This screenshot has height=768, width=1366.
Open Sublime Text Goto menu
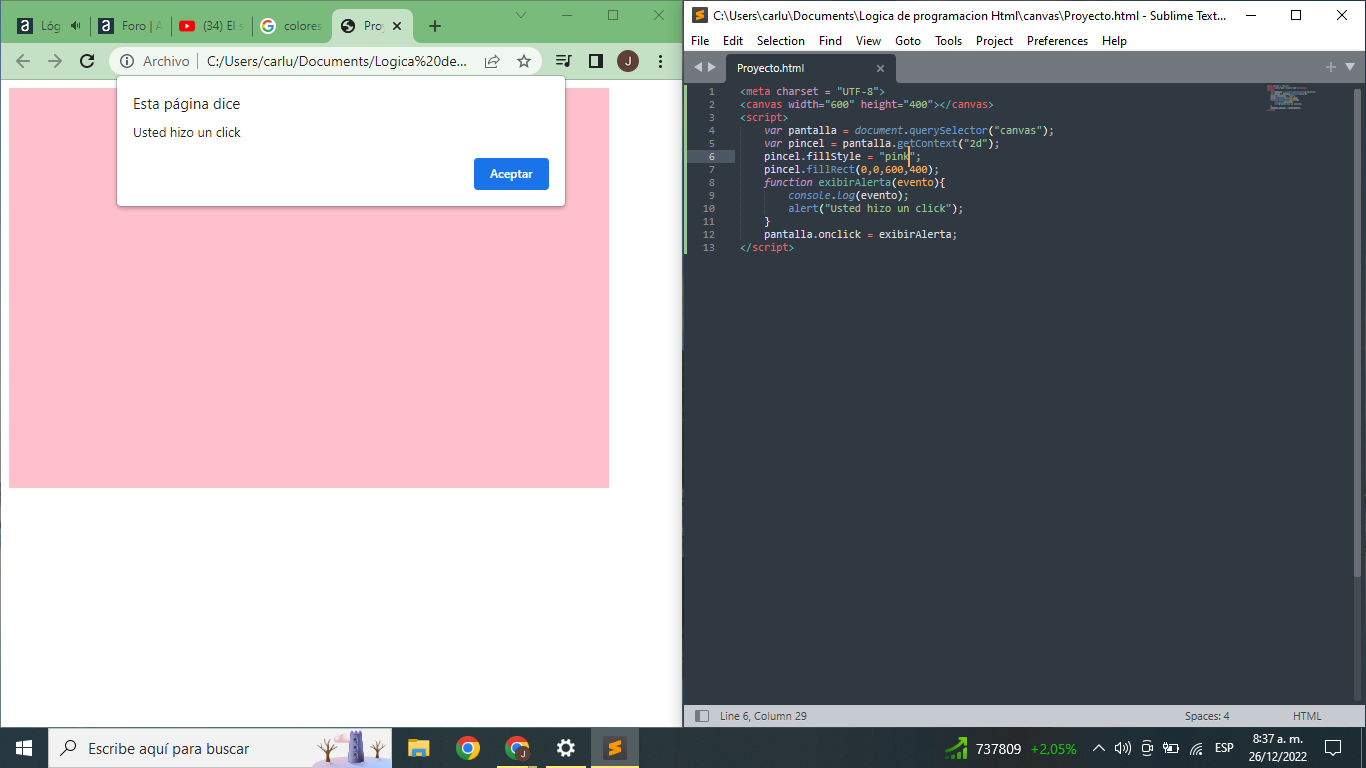(x=908, y=41)
